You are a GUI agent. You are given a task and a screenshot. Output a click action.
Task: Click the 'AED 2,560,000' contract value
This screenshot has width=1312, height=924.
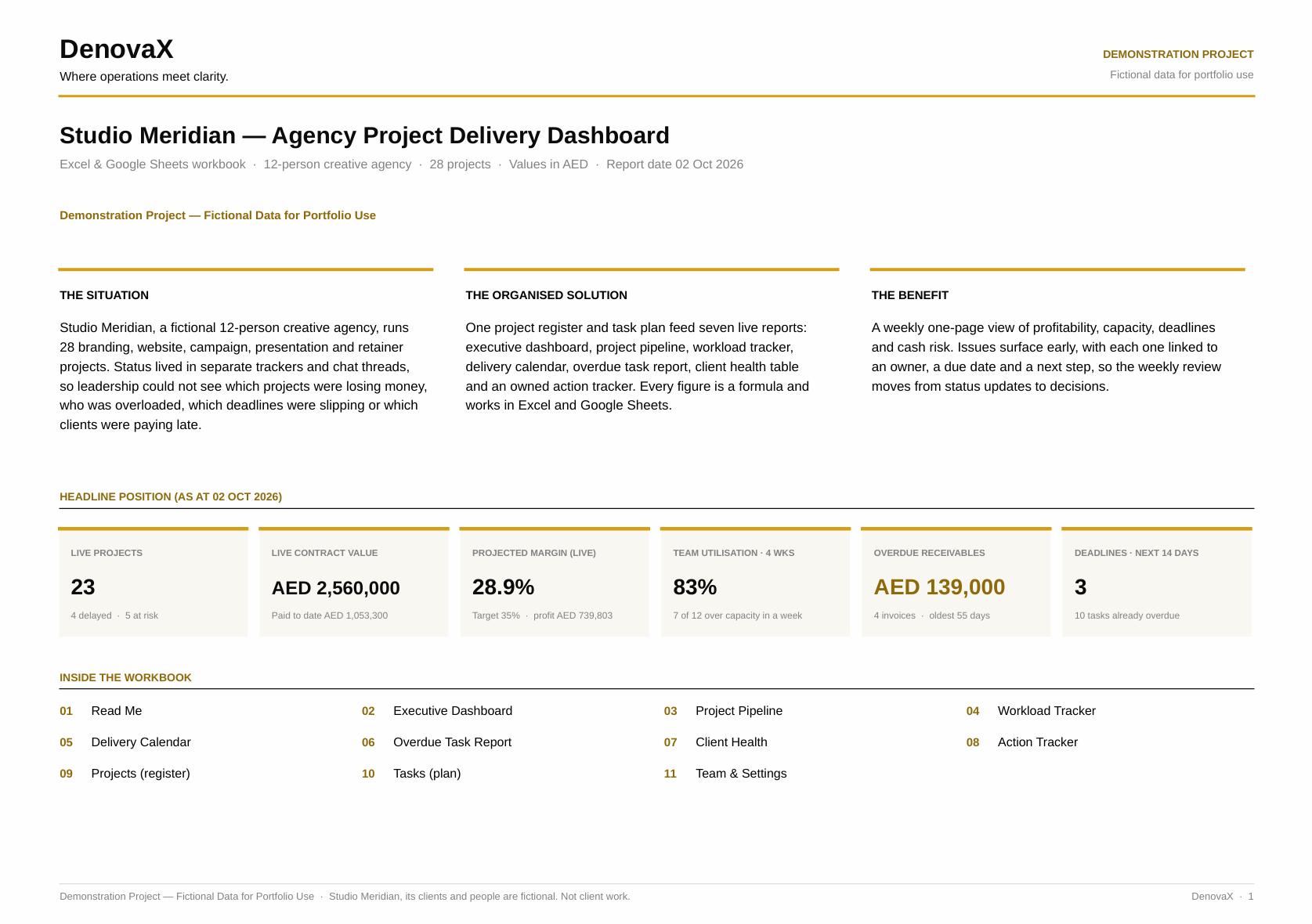[x=335, y=588]
